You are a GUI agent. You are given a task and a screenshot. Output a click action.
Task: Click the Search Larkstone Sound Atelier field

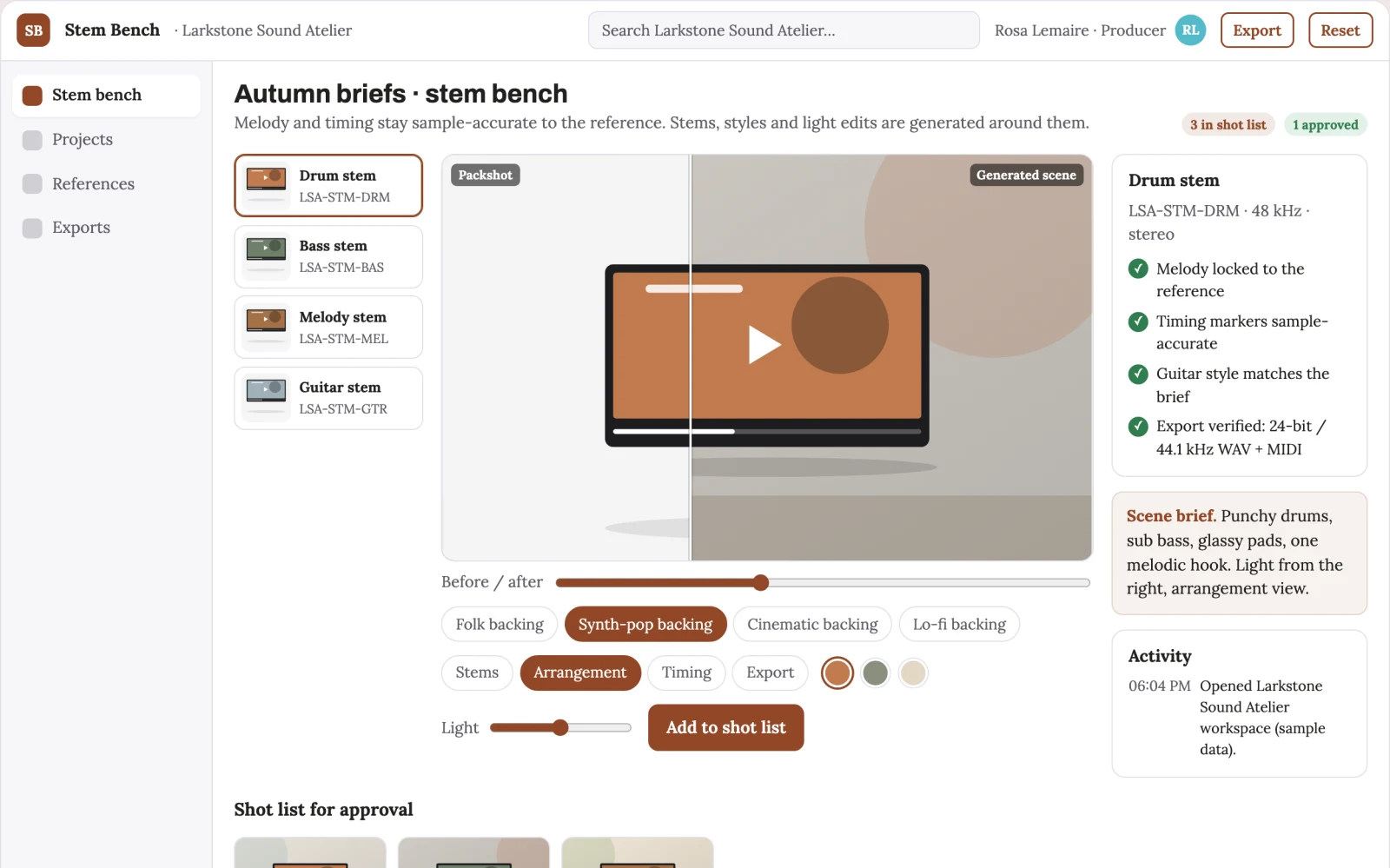coord(784,30)
